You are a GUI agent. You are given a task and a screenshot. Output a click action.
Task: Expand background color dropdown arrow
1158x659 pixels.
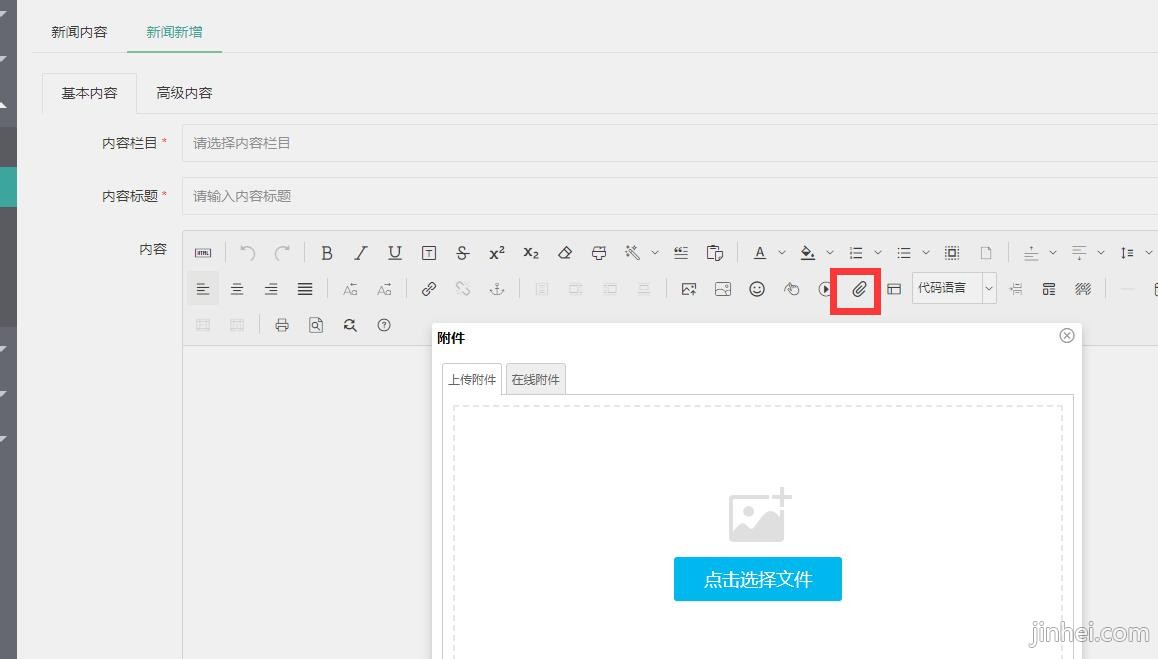tap(829, 253)
